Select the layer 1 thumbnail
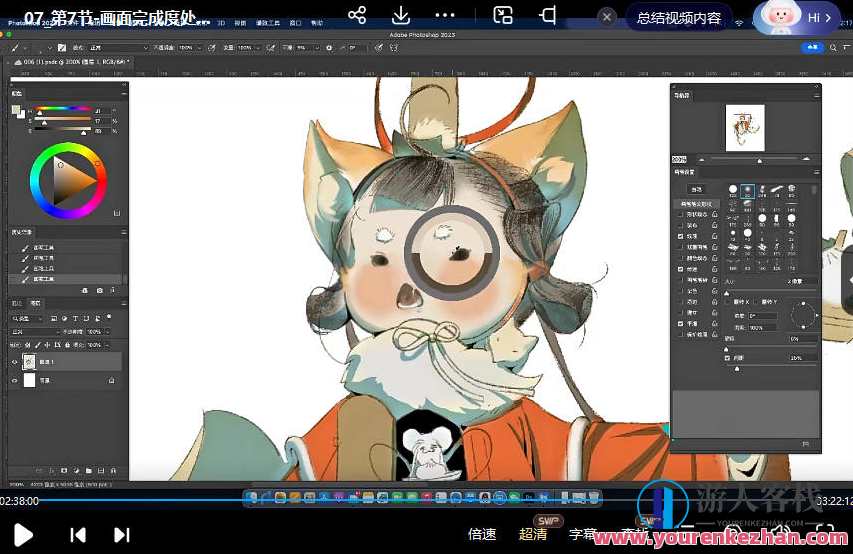853x554 pixels. click(29, 362)
